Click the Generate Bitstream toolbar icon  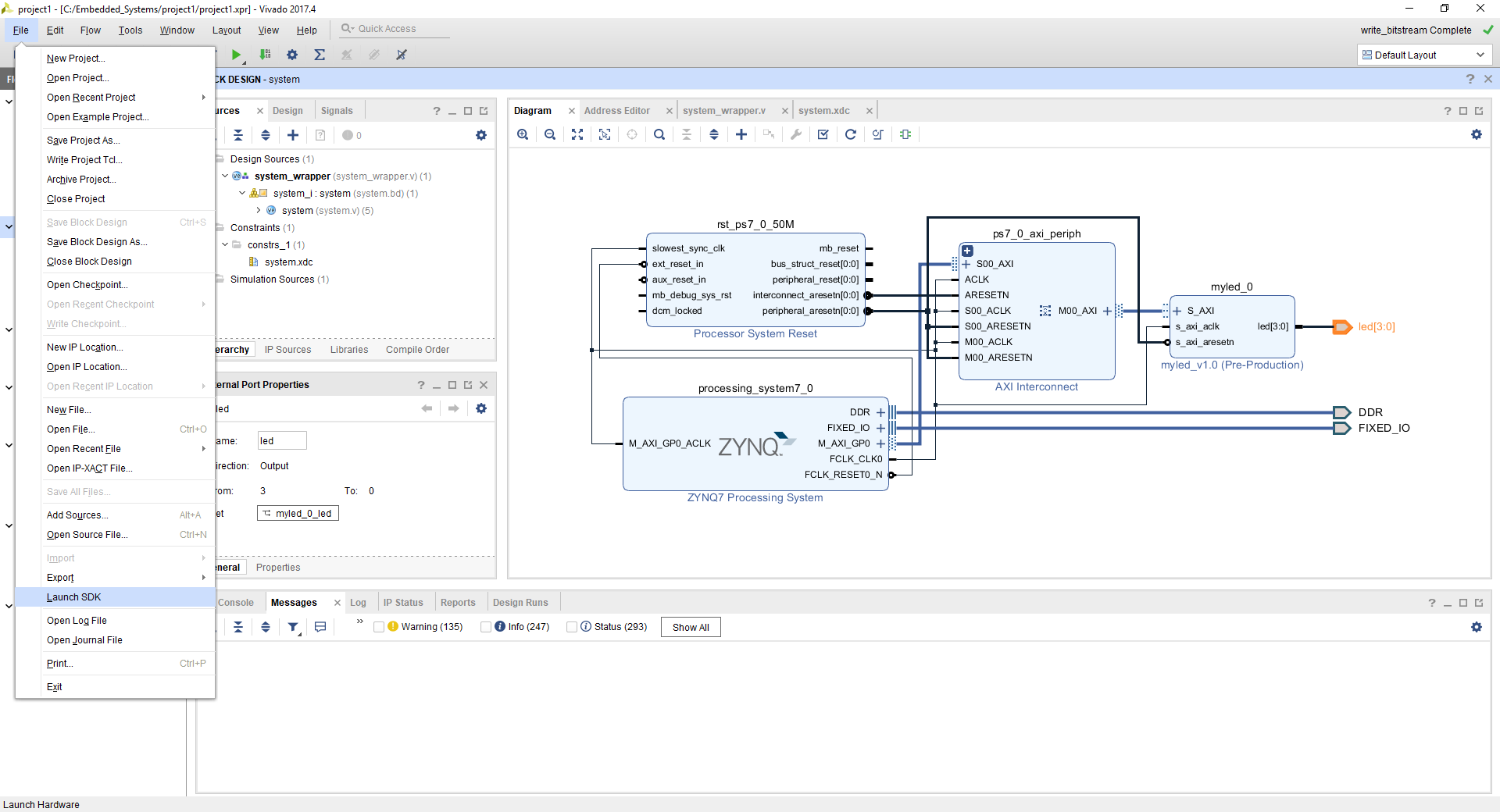[x=266, y=55]
